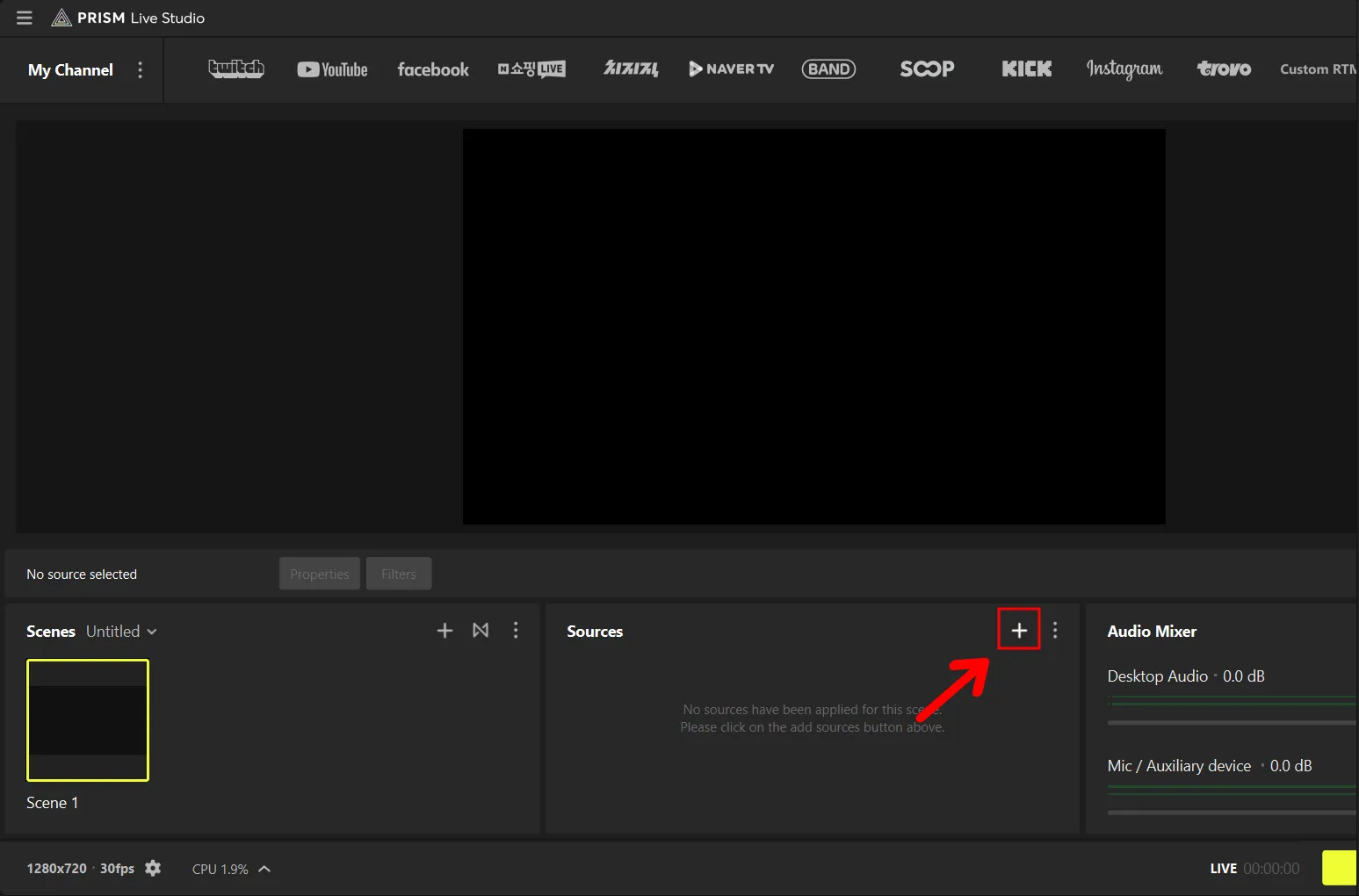Select the Scene 1 thumbnail
This screenshot has height=896, width=1359.
88,720
